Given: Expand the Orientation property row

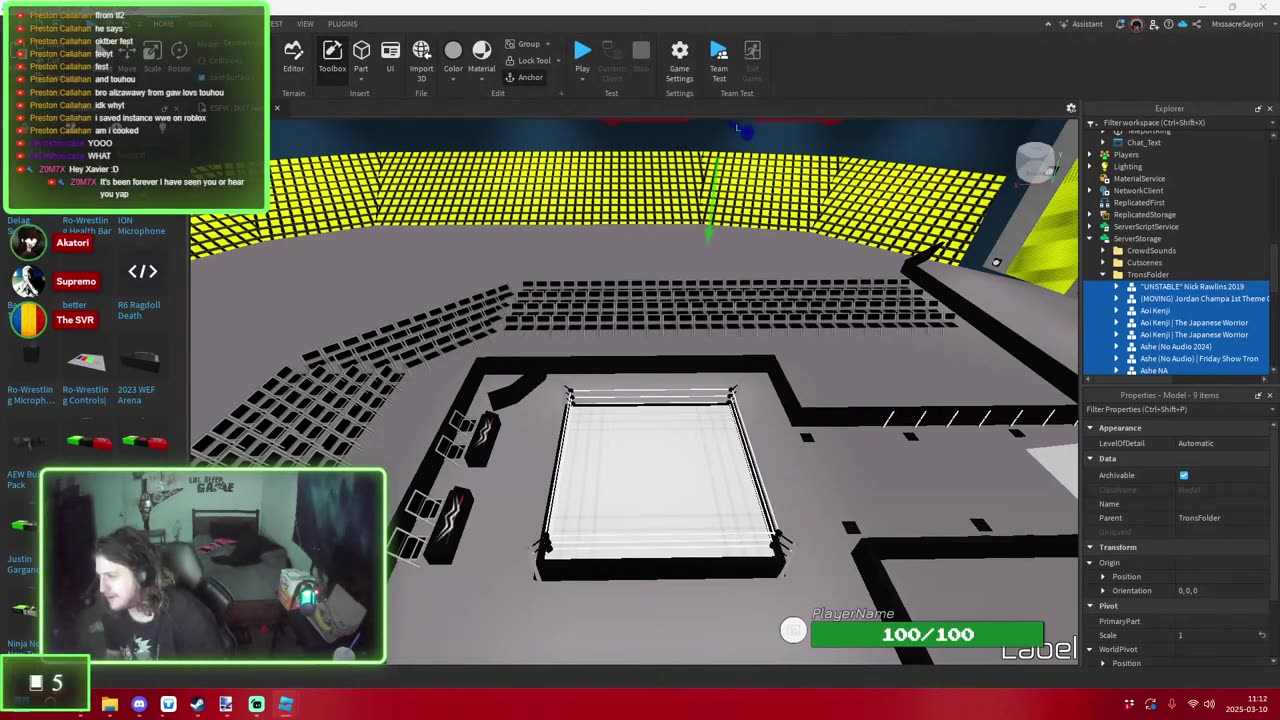Looking at the screenshot, I should [x=1103, y=591].
